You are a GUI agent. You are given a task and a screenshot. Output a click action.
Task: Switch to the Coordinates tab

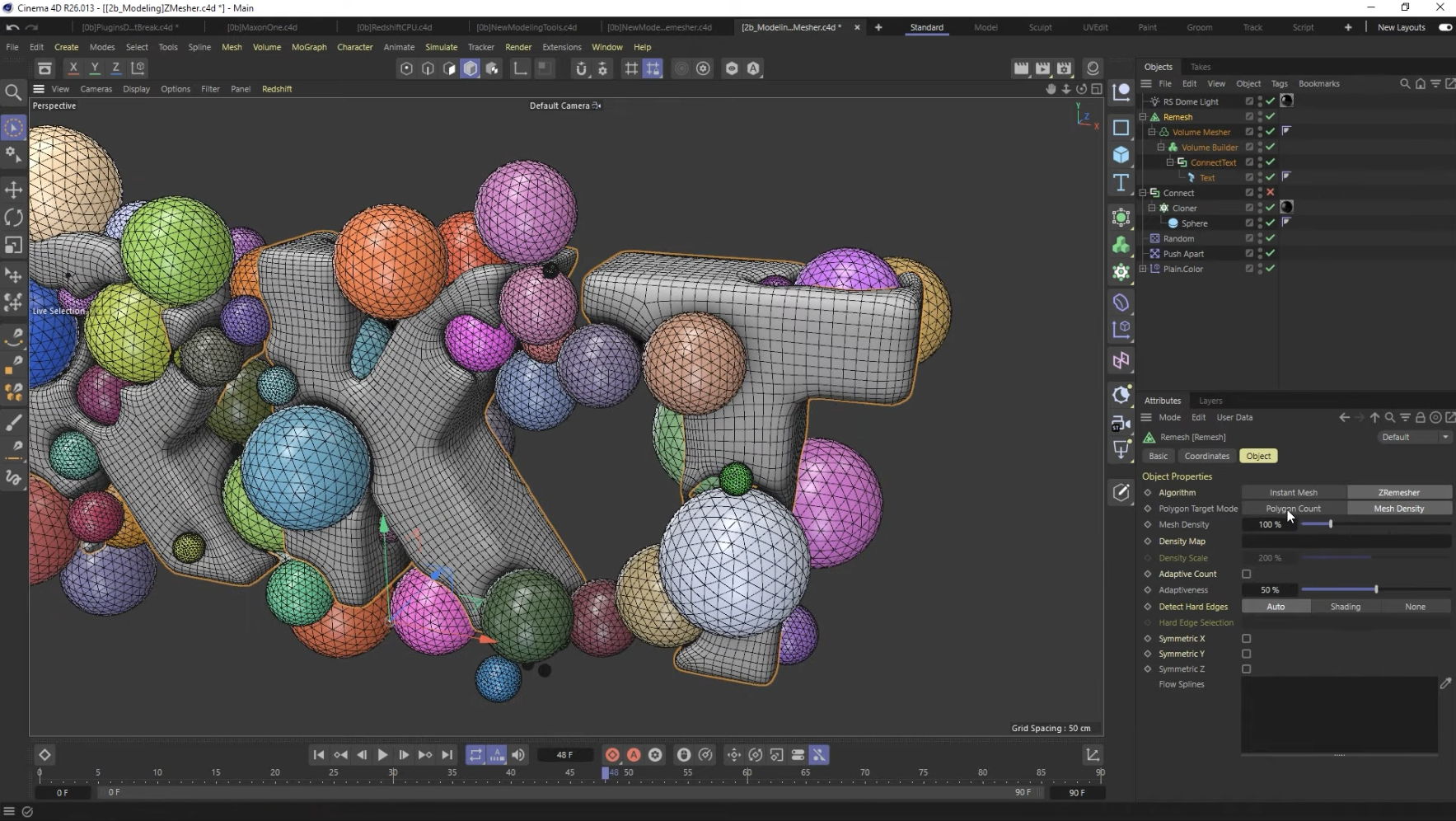tap(1206, 456)
